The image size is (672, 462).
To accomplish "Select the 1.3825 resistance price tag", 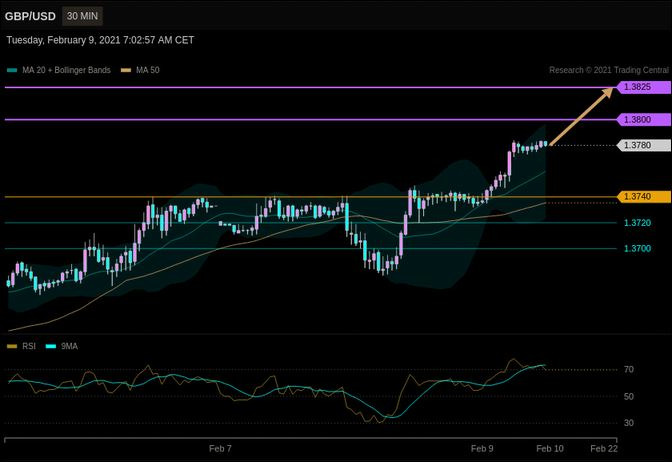I will point(644,87).
